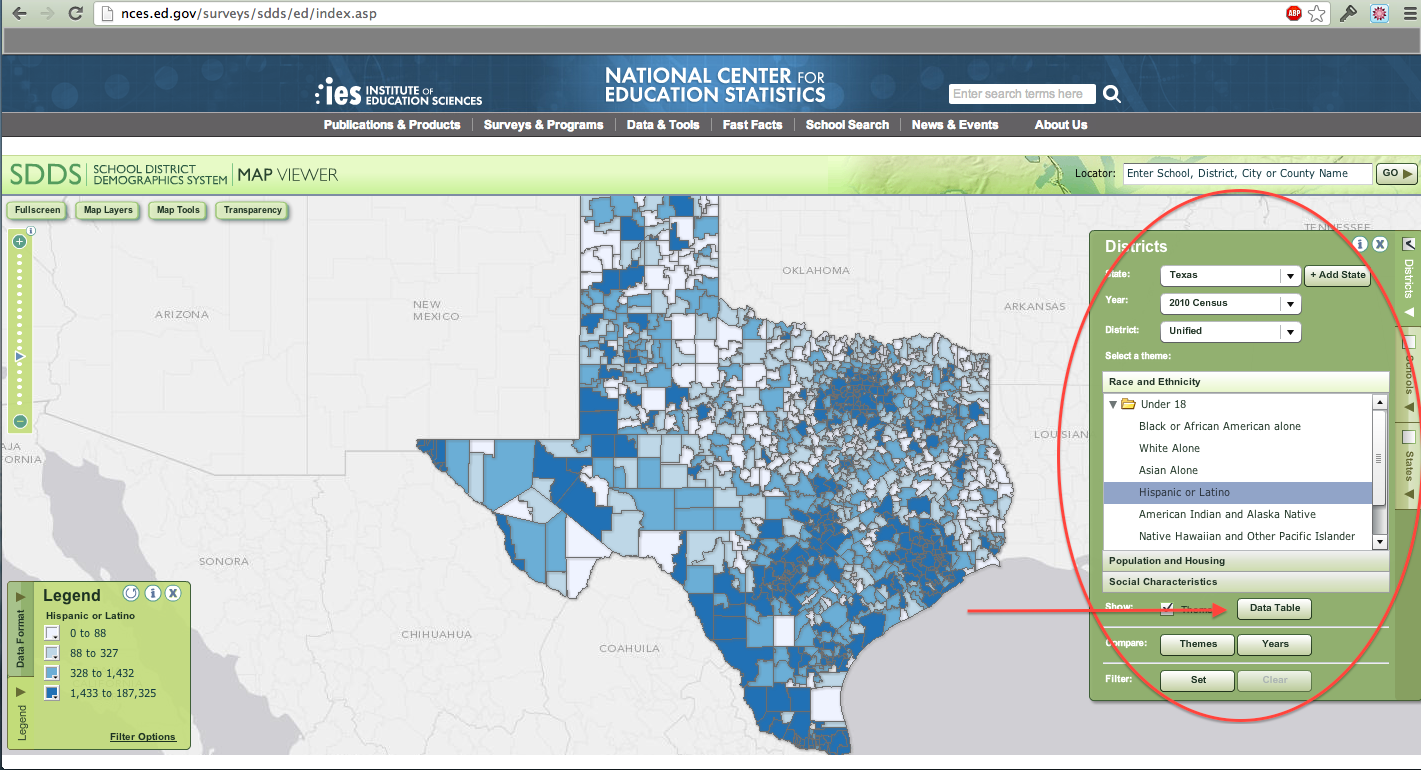Screen dimensions: 1421x770
Task: Open the Legend info icon
Action: point(153,593)
